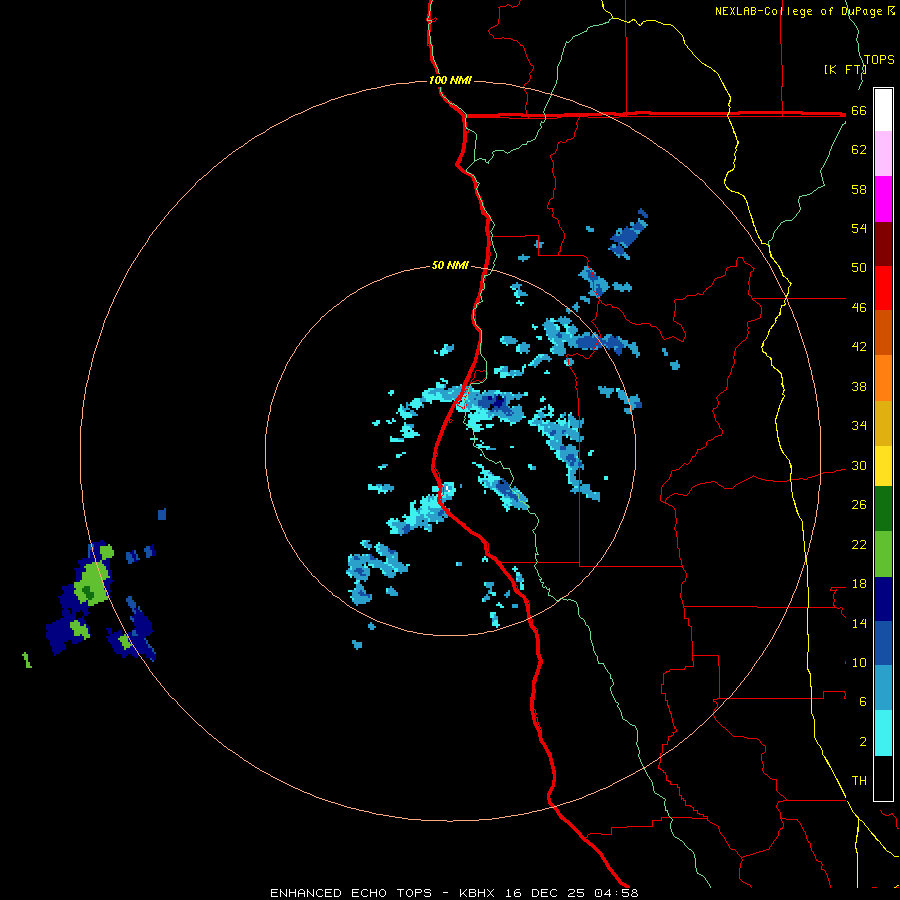This screenshot has width=900, height=900.
Task: Click the dark red 54 legend swatch
Action: coord(883,243)
